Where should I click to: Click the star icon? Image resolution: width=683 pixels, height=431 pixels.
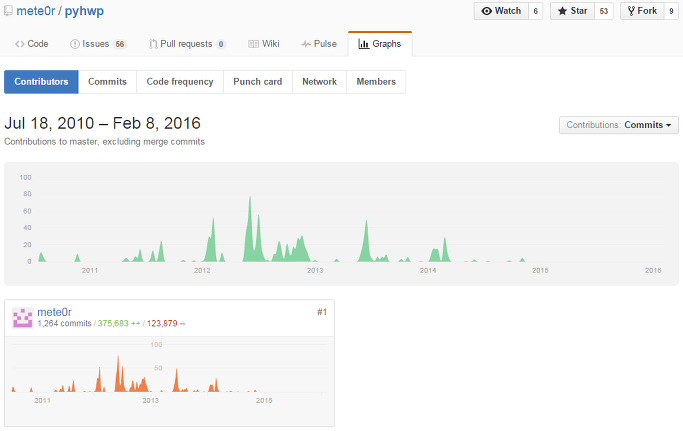point(562,11)
